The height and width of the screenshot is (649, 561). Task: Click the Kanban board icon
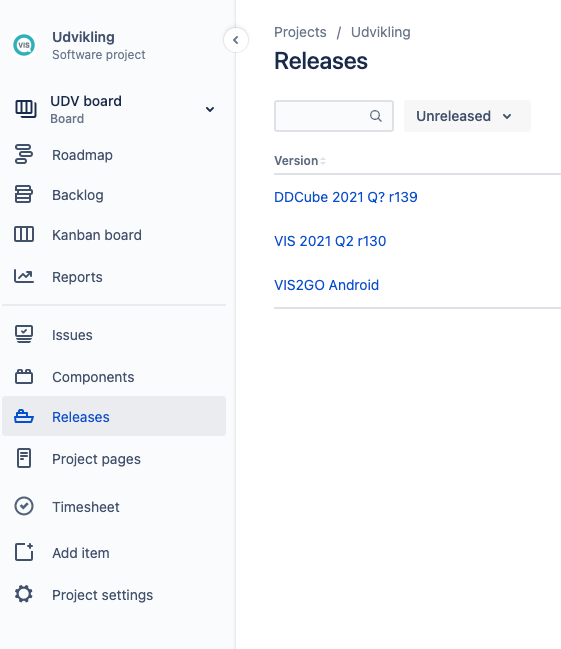click(24, 234)
